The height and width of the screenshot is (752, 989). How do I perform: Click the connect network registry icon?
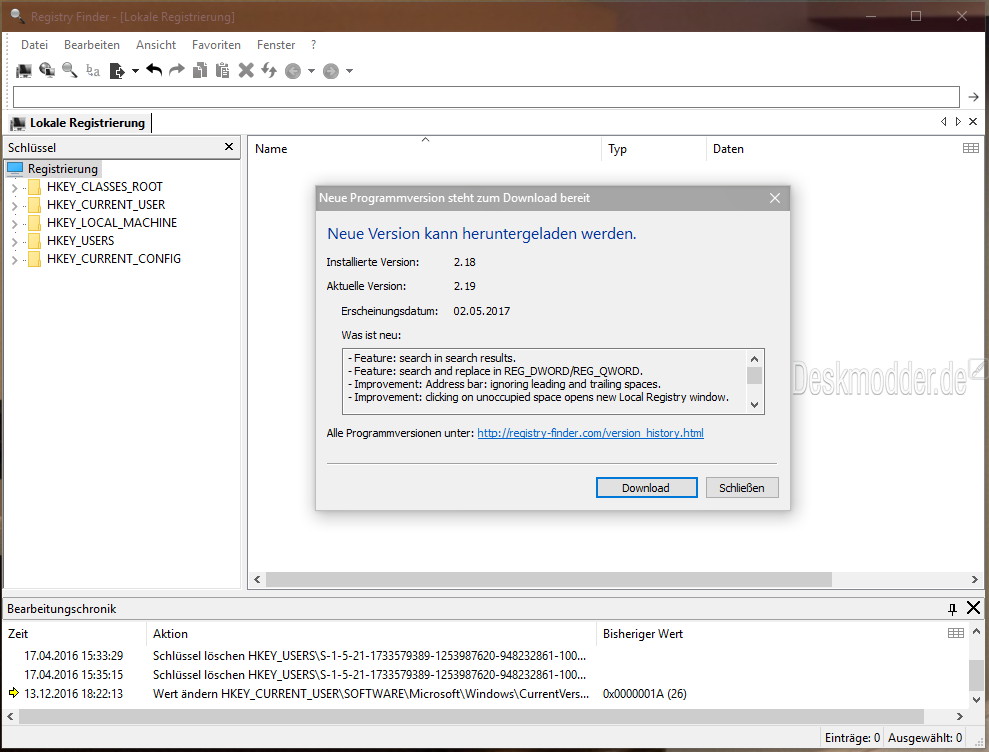tap(47, 70)
